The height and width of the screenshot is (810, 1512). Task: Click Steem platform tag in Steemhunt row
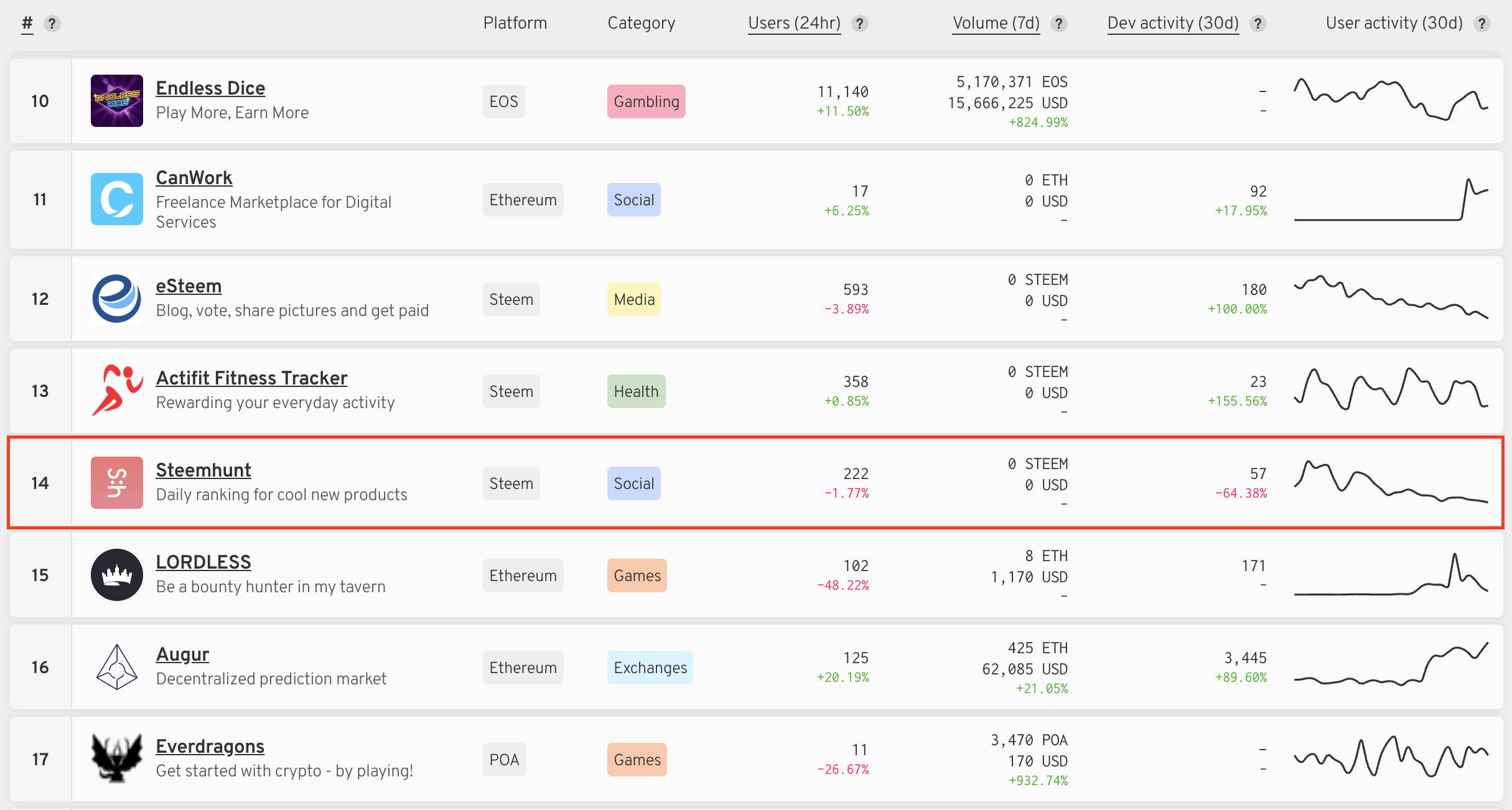click(x=511, y=483)
